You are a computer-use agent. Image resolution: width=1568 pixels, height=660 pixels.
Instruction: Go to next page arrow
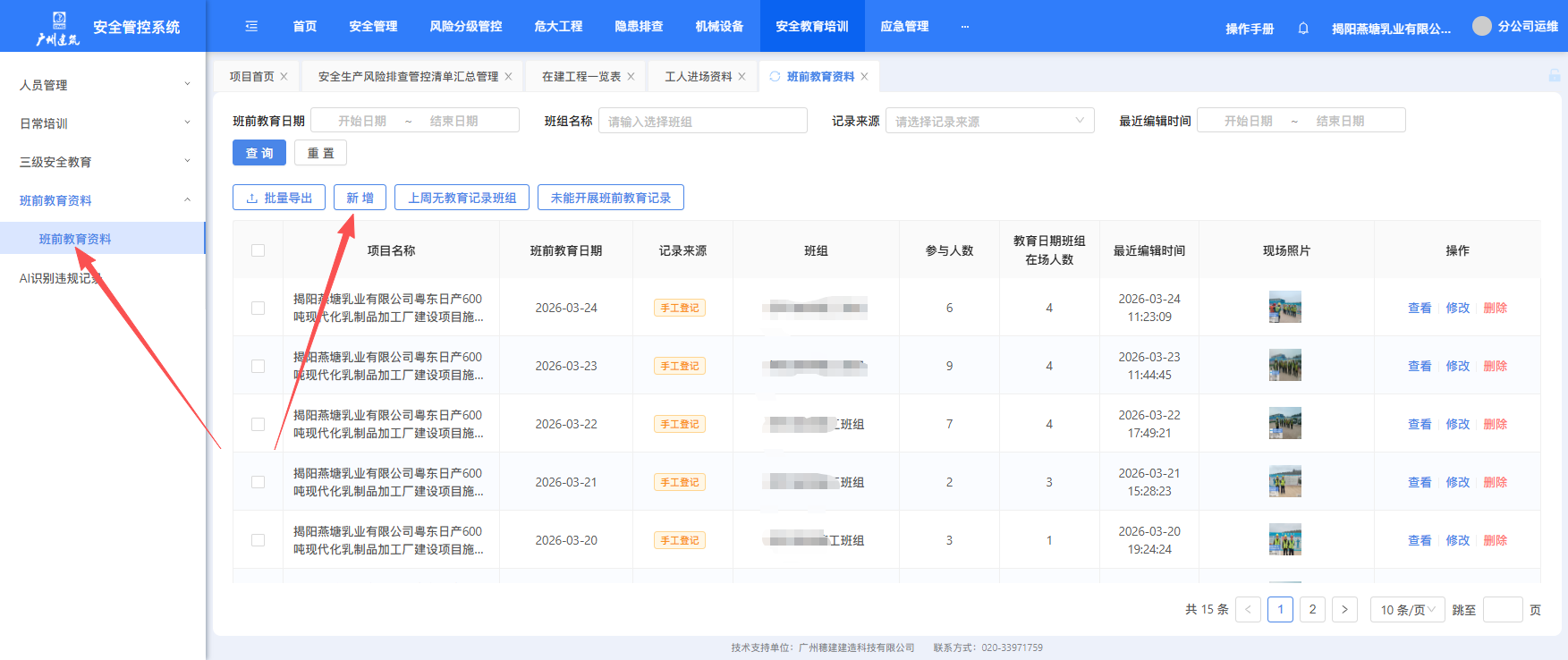tap(1344, 610)
